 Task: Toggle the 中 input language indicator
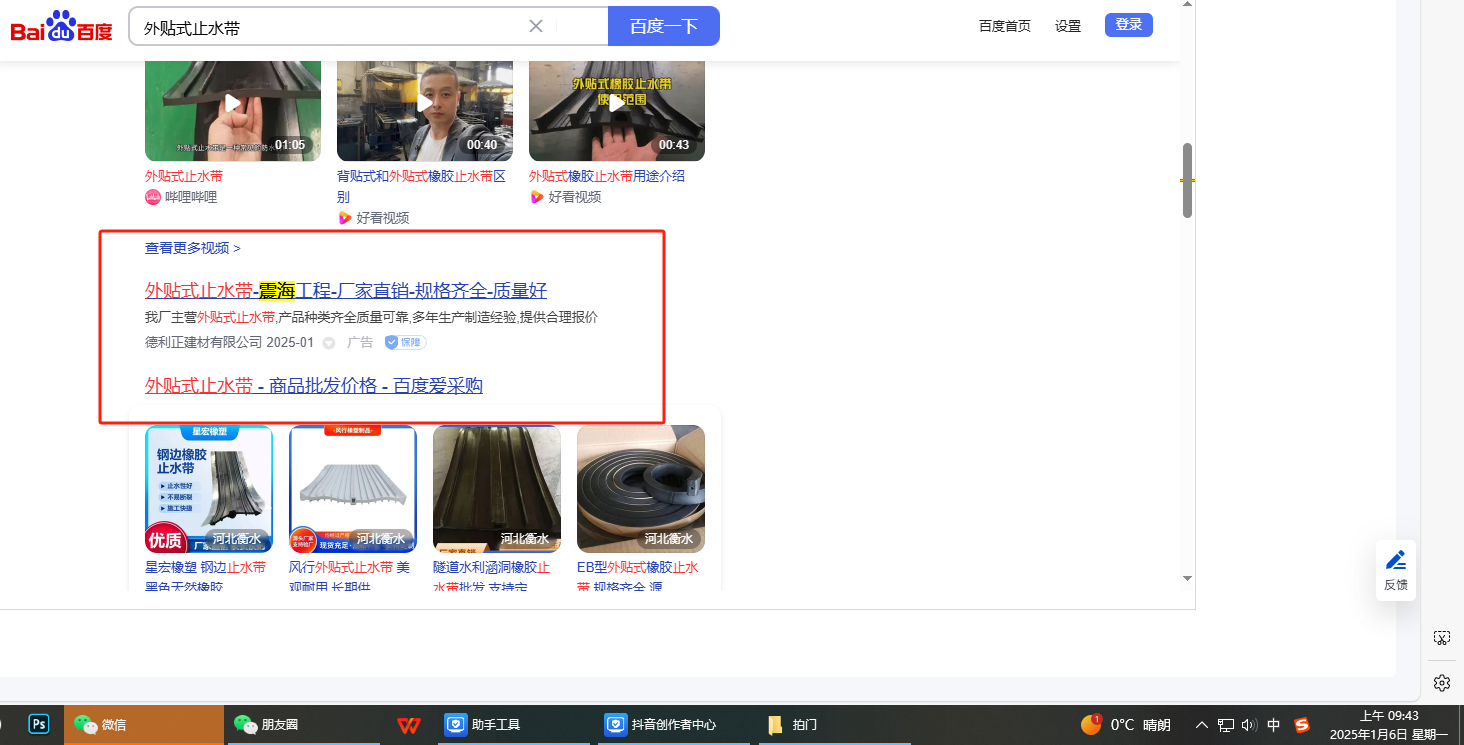[1273, 725]
